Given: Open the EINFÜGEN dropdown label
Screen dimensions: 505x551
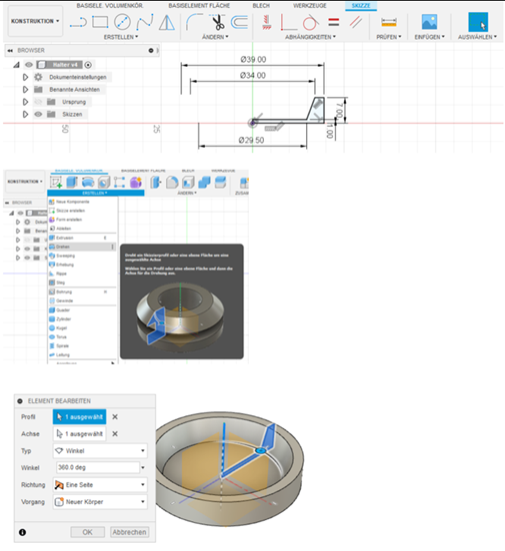Looking at the screenshot, I should tap(429, 37).
